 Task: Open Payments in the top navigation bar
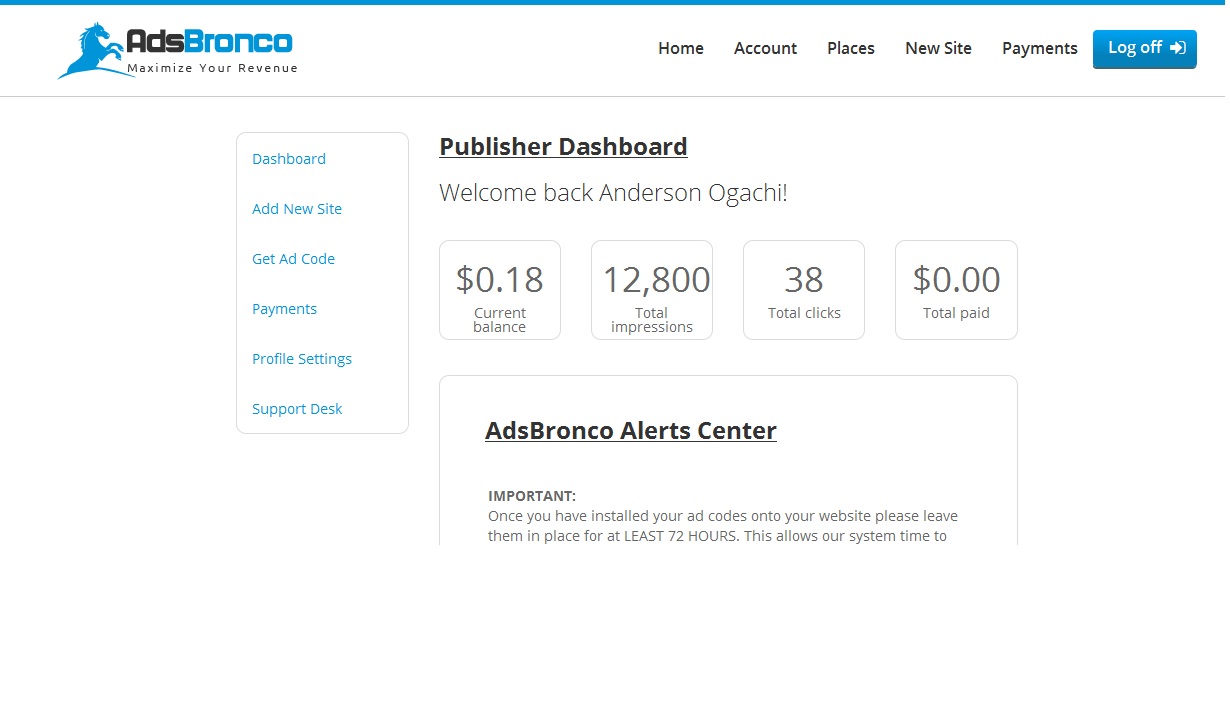coord(1040,48)
